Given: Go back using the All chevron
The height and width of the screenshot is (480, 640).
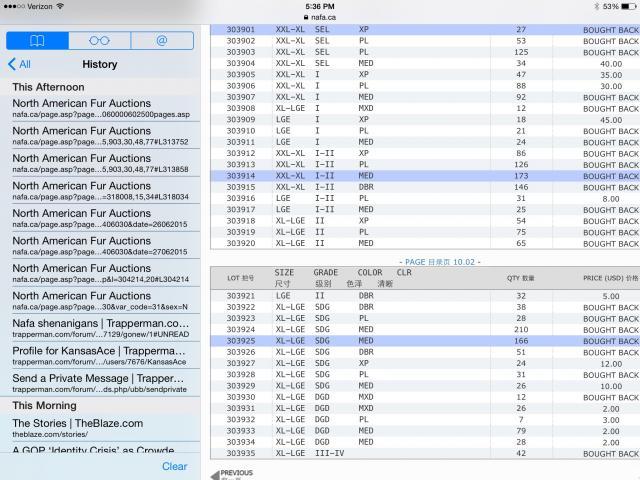Looking at the screenshot, I should tap(19, 64).
